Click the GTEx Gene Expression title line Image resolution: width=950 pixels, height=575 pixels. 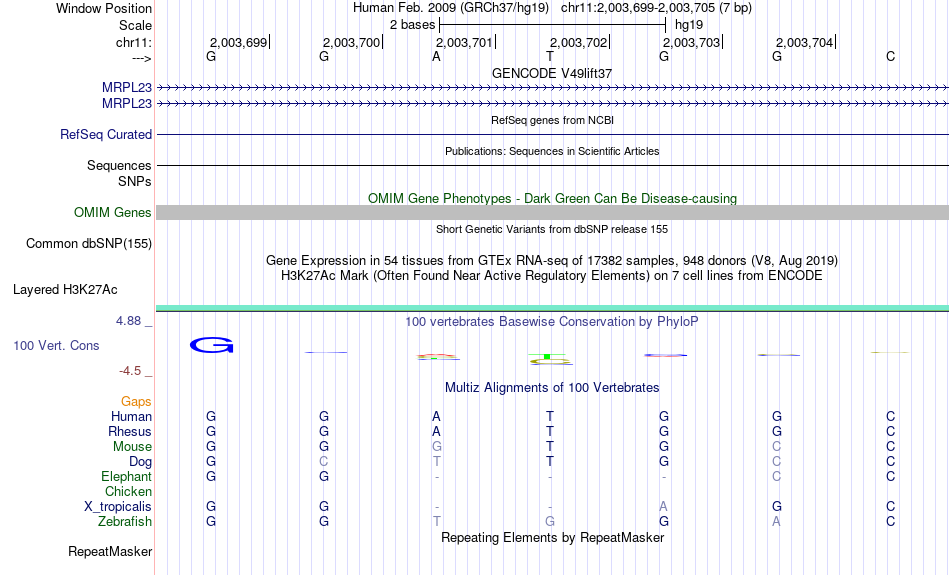tap(552, 261)
